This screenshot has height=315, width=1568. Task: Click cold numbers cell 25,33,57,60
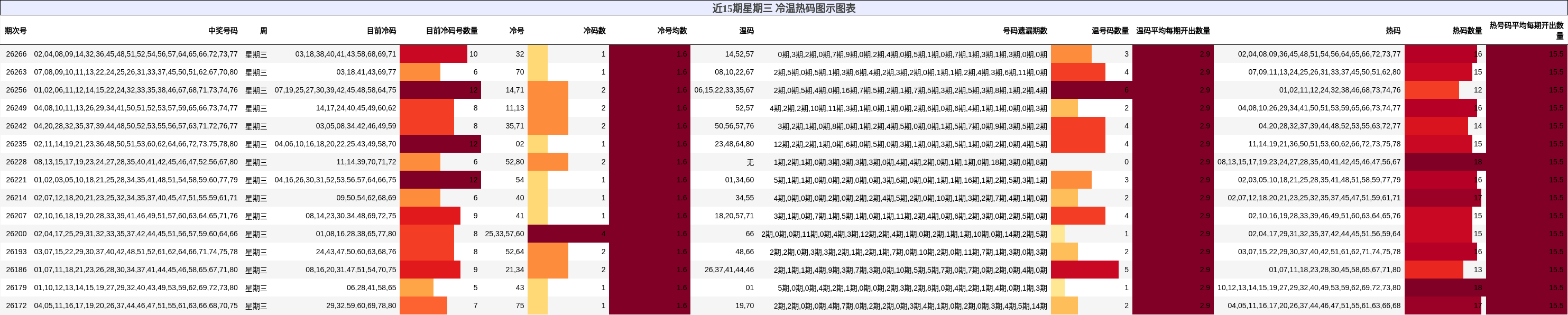[x=505, y=234]
